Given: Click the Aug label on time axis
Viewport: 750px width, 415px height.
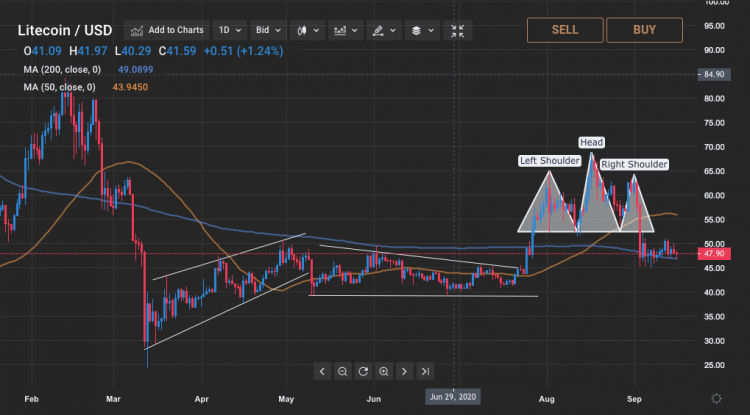Looking at the screenshot, I should pos(547,399).
